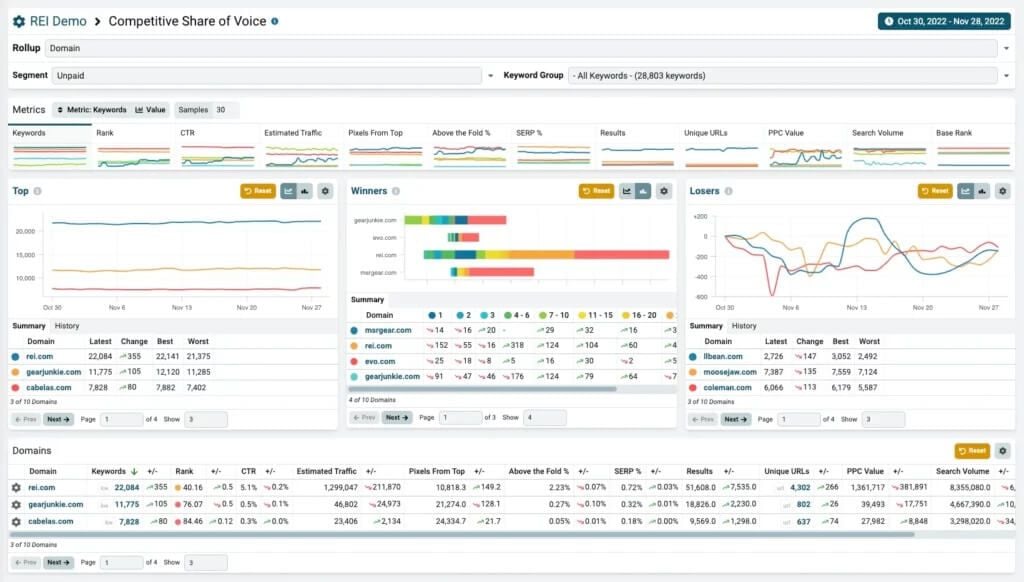Click the info icon next to Competitive Share of Voice
Viewport: 1024px width, 582px height.
(275, 22)
